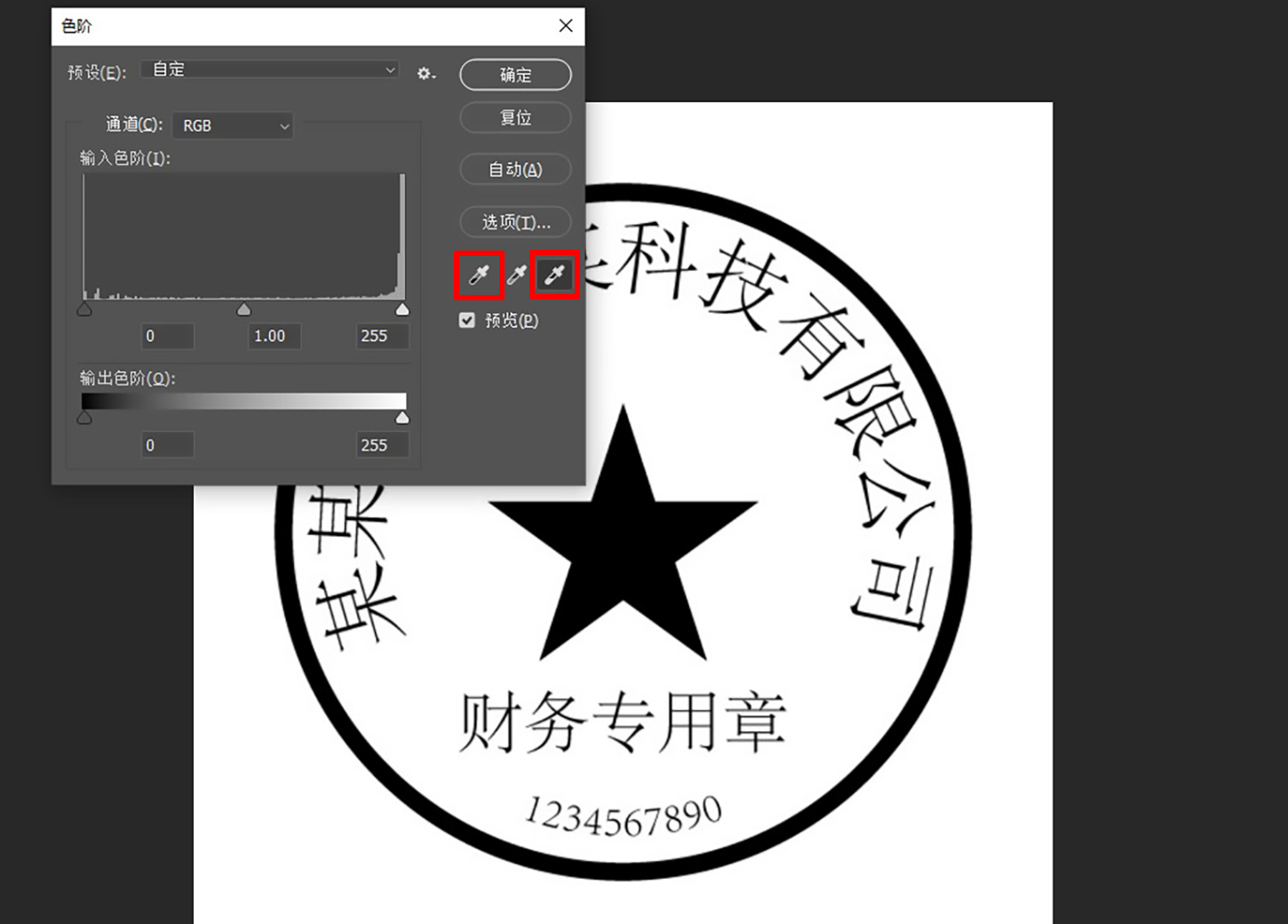
Task: Click the 色阶 dialog title bar
Action: pos(266,26)
